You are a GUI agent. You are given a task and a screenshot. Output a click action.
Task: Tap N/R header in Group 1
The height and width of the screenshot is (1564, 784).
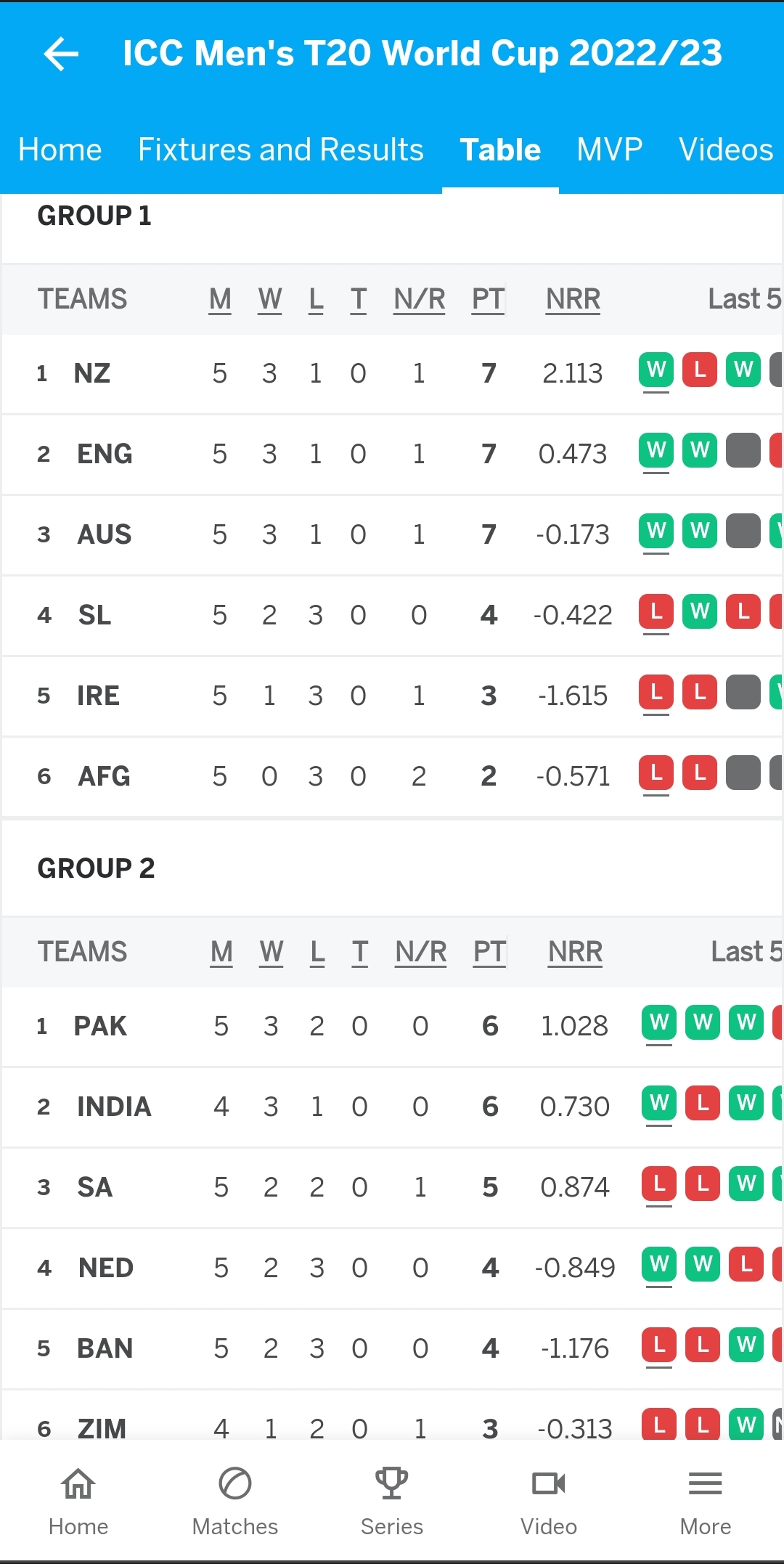(420, 299)
